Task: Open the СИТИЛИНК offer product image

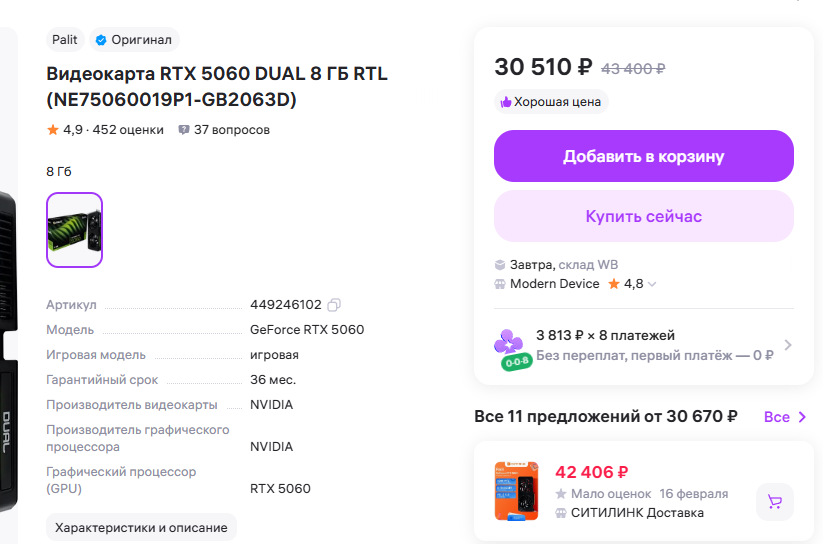Action: pyautogui.click(x=516, y=491)
